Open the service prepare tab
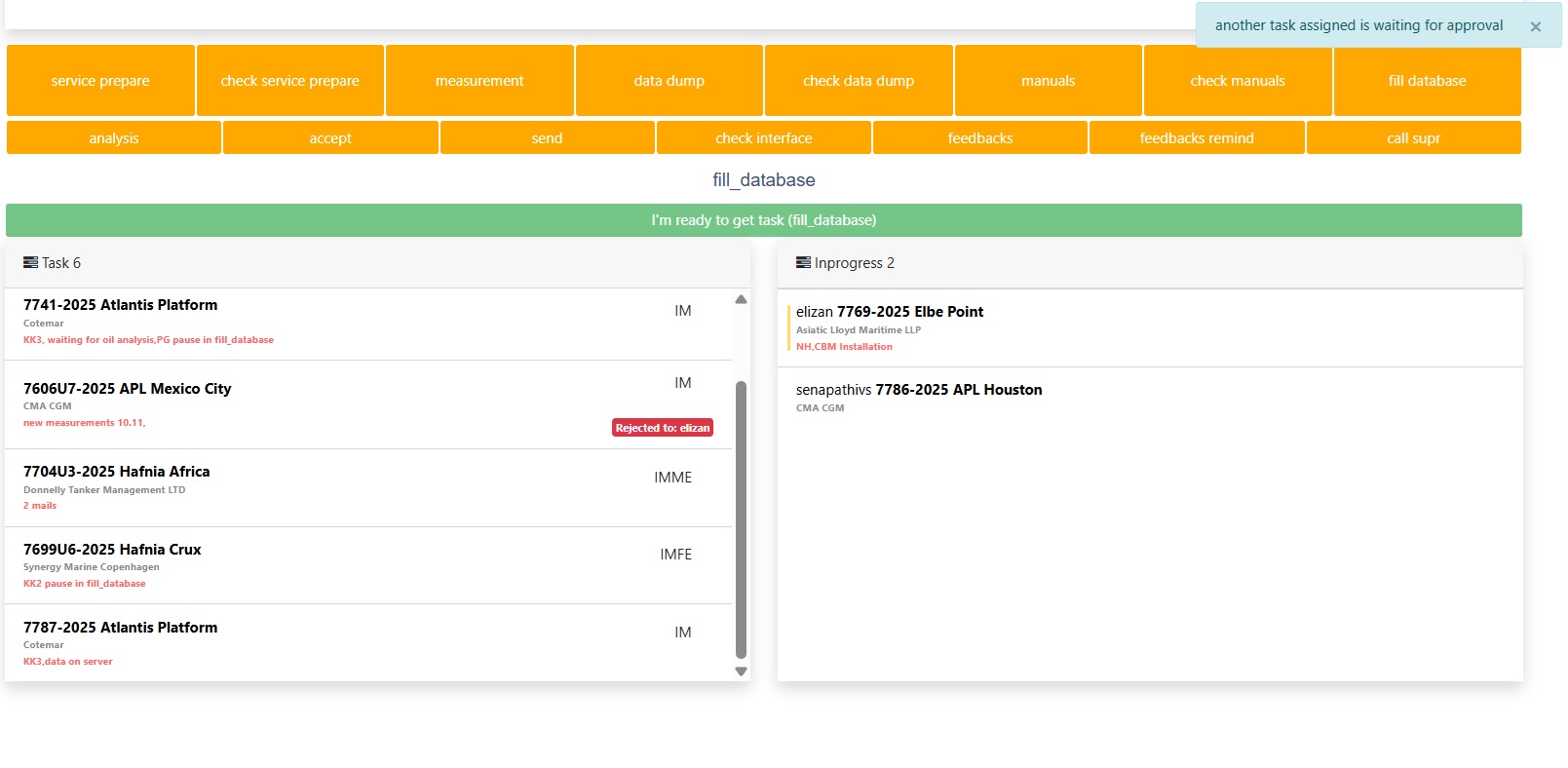 (x=100, y=81)
